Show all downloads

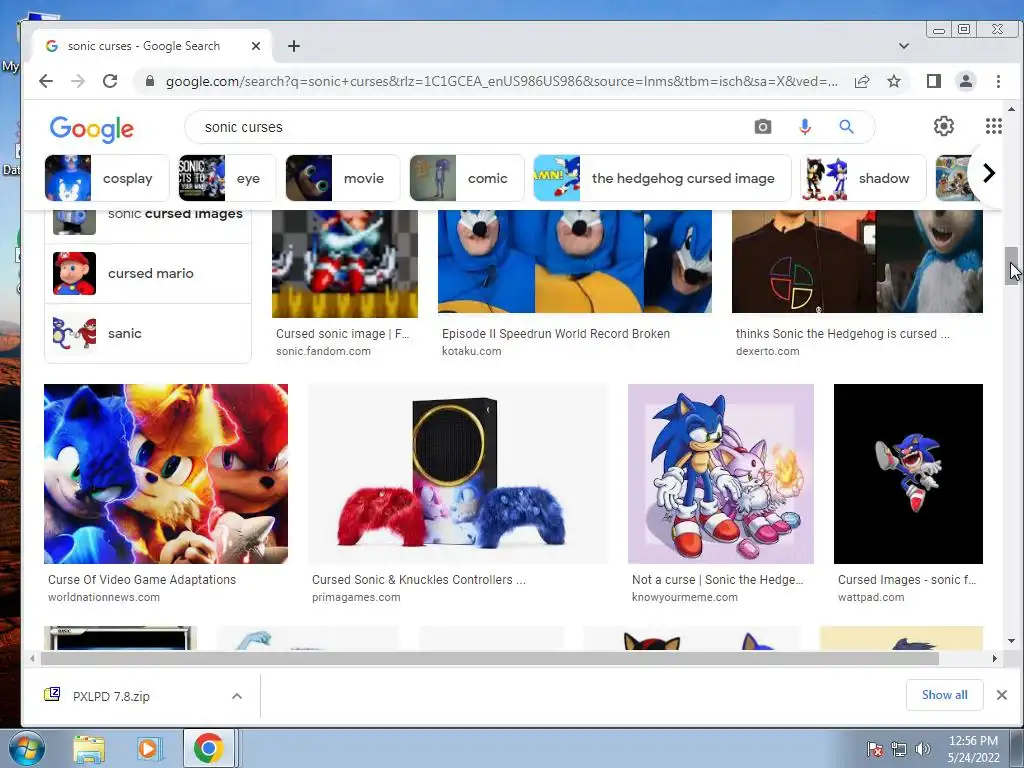click(x=944, y=695)
